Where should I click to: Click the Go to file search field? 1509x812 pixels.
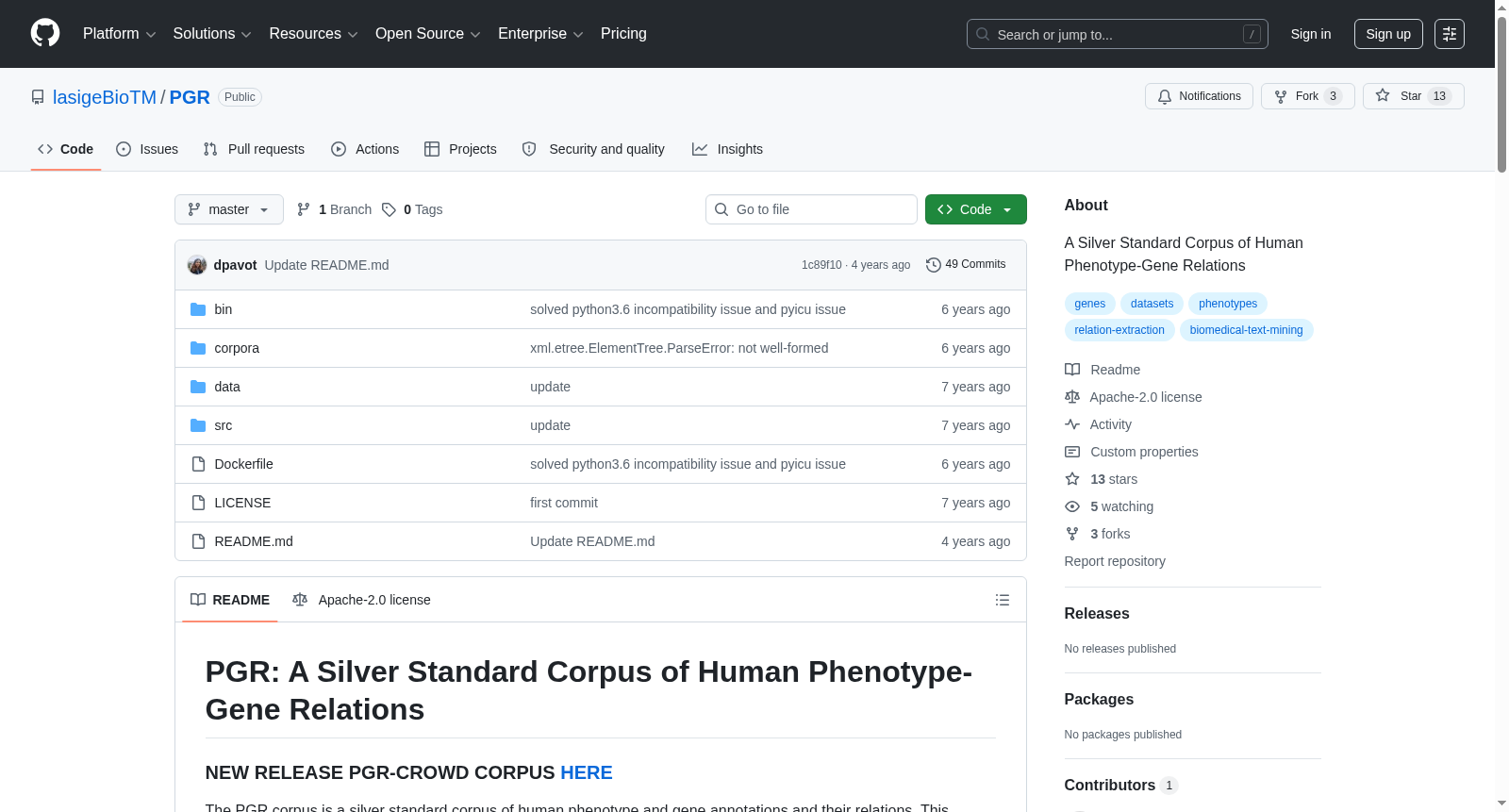pos(811,209)
